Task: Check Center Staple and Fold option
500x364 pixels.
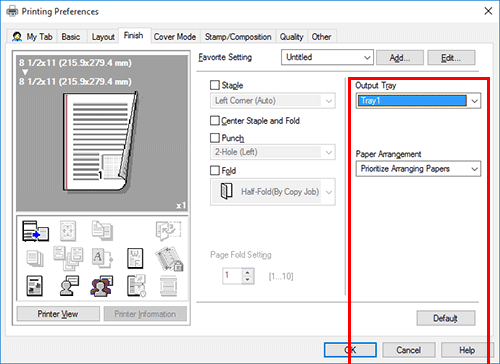Action: point(215,120)
